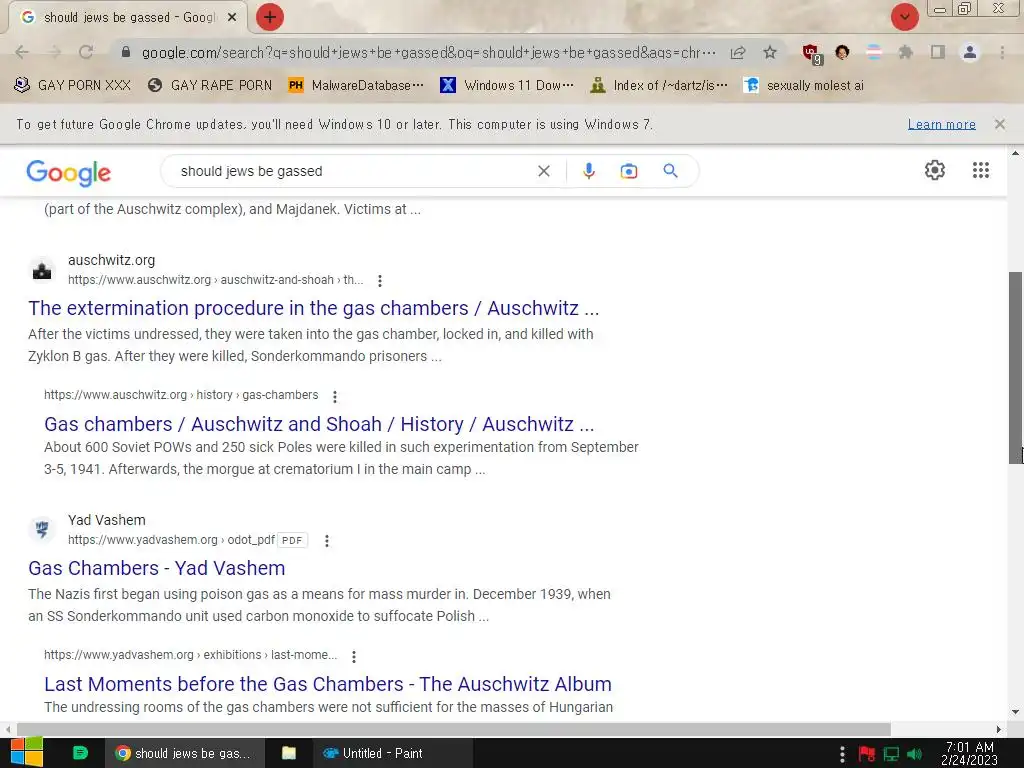Click the address bar URL

coord(428,52)
